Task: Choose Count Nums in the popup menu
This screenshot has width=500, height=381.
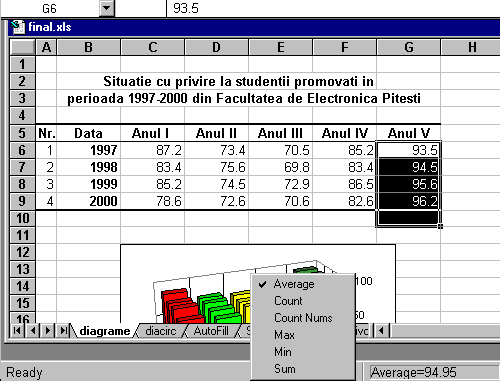Action: click(303, 318)
